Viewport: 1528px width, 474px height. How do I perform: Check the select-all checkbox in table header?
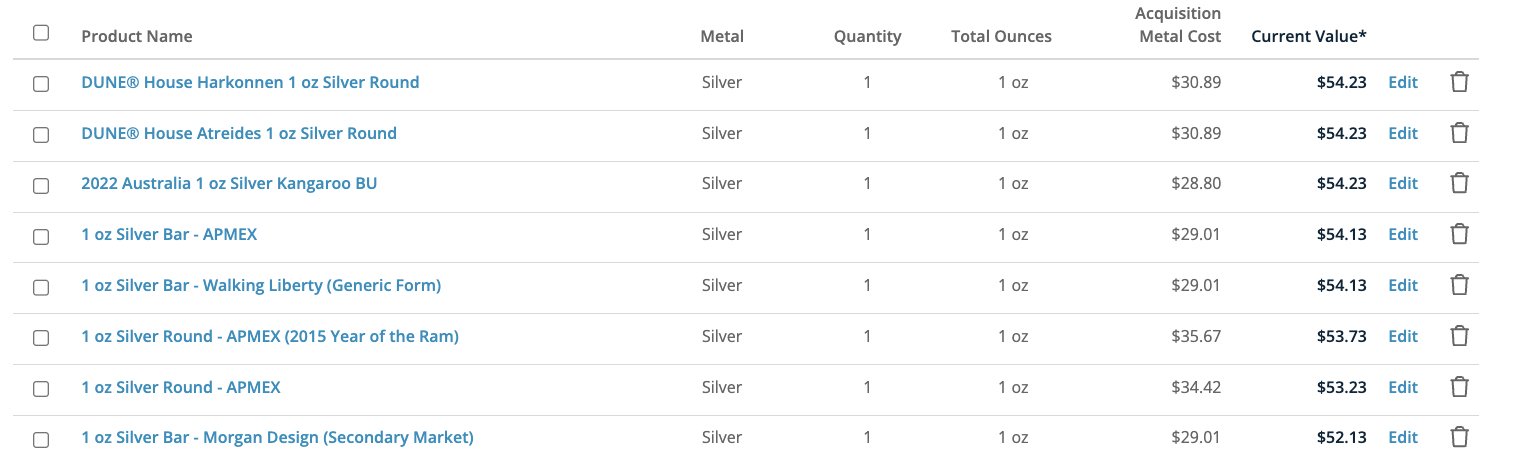[41, 33]
